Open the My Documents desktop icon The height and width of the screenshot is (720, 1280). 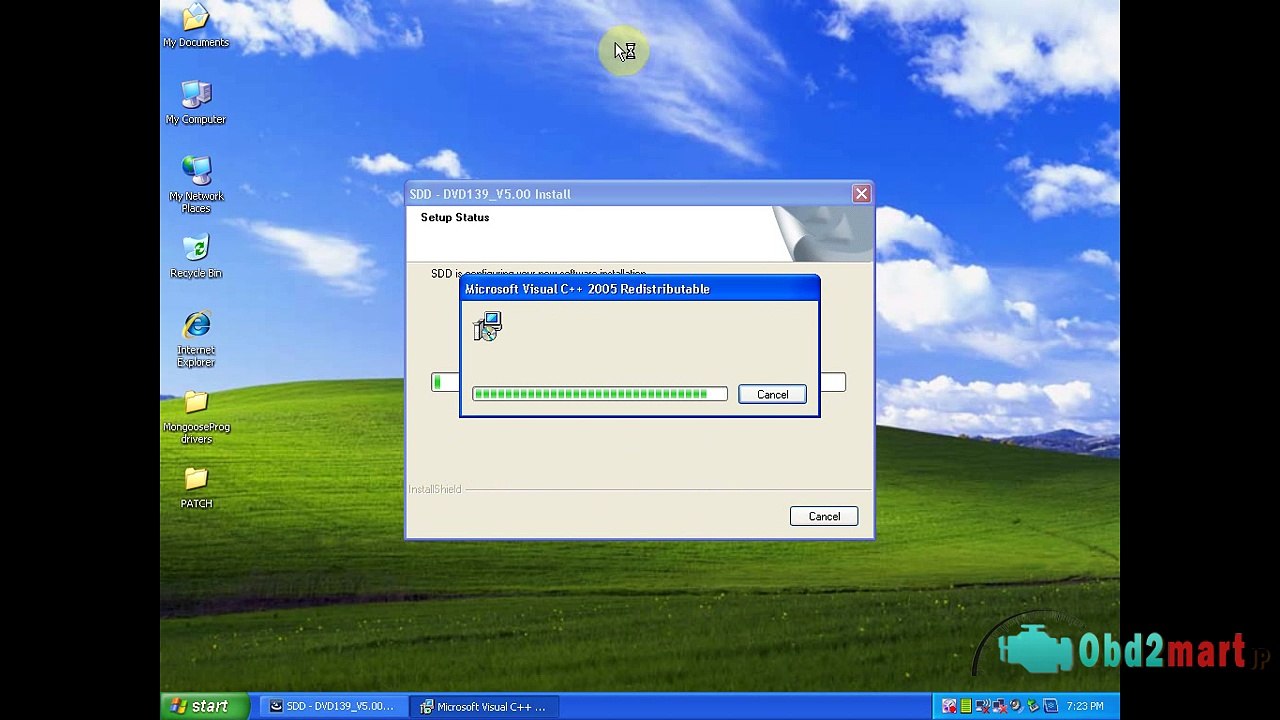coord(196,25)
